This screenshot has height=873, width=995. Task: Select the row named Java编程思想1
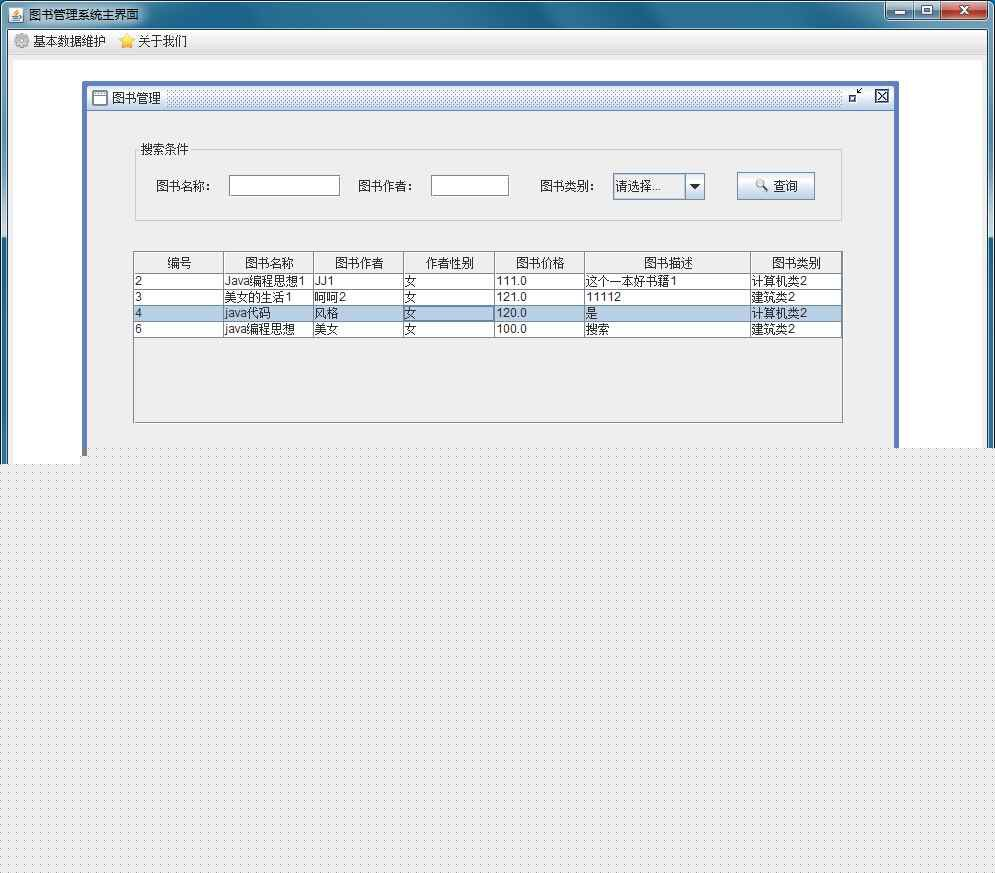tap(487, 281)
